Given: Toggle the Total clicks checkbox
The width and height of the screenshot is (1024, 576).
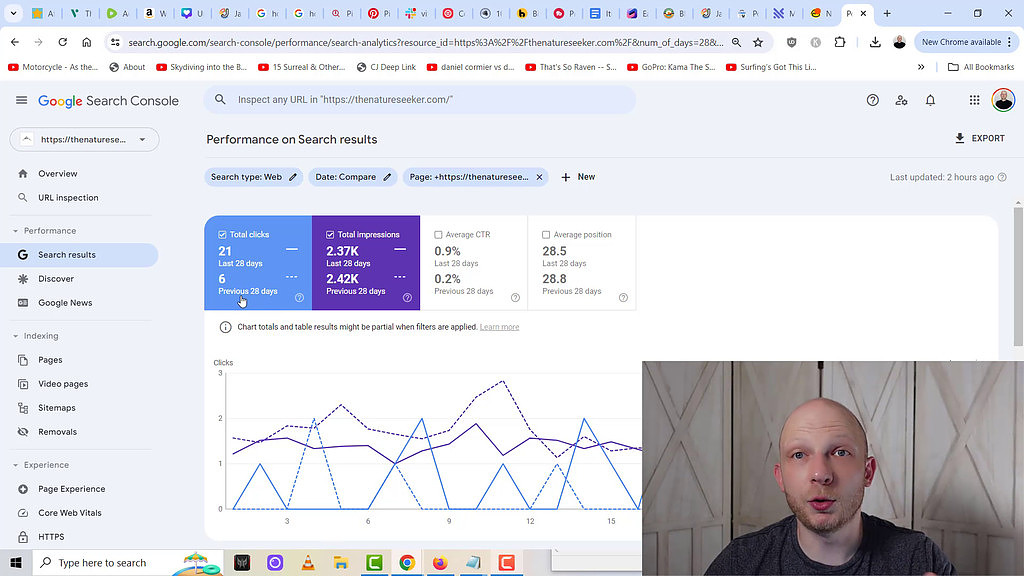Looking at the screenshot, I should pyautogui.click(x=222, y=235).
